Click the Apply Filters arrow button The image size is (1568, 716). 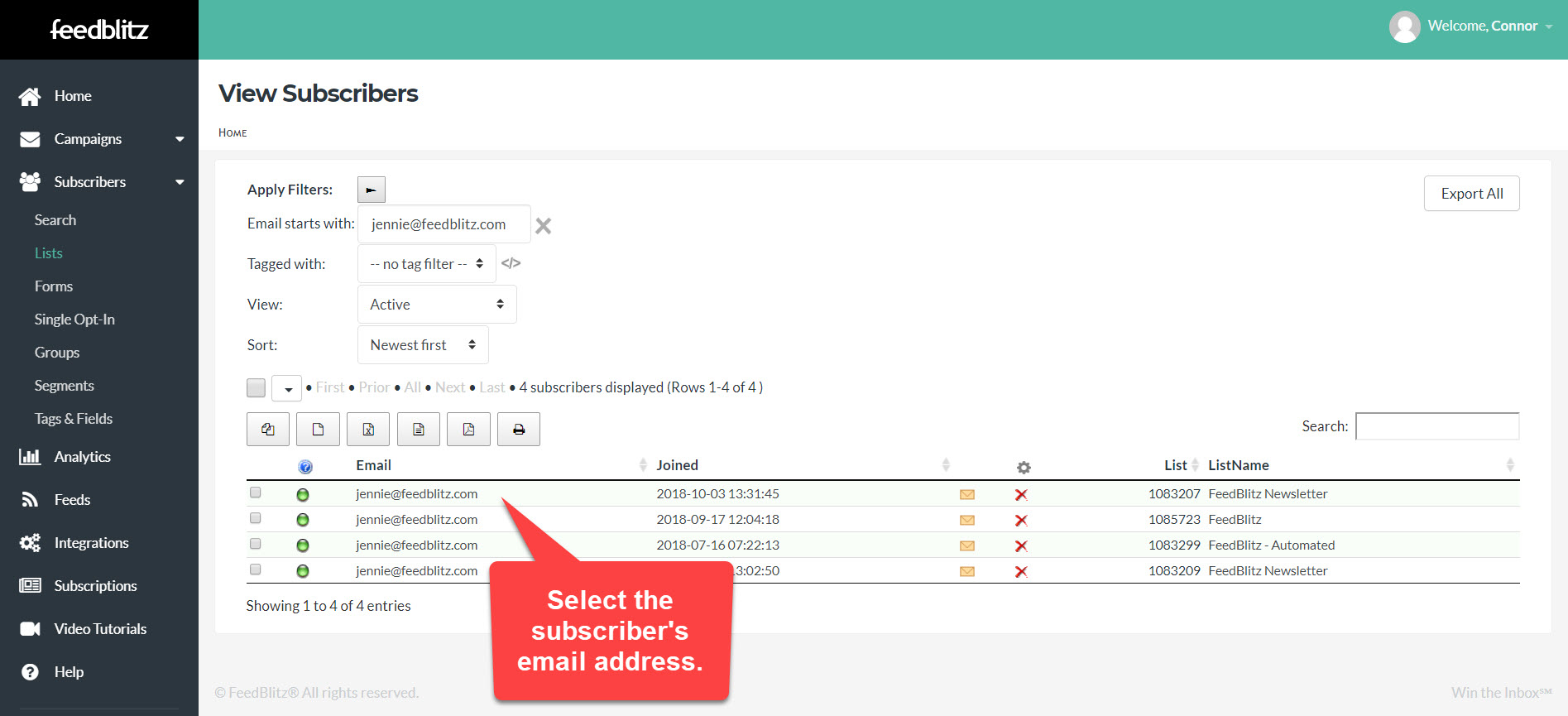pos(372,190)
